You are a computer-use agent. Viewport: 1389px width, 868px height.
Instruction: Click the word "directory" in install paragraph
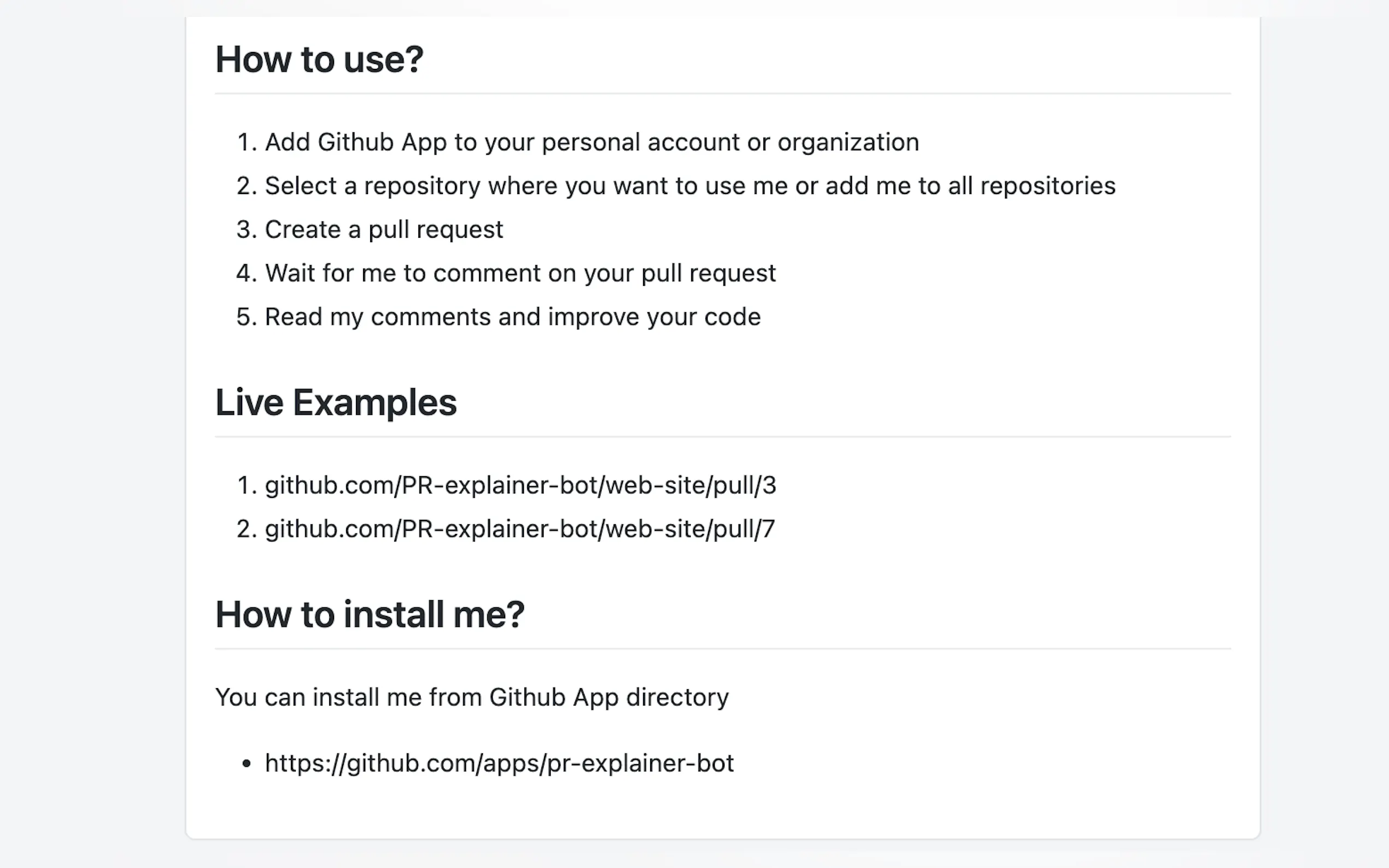(x=677, y=697)
